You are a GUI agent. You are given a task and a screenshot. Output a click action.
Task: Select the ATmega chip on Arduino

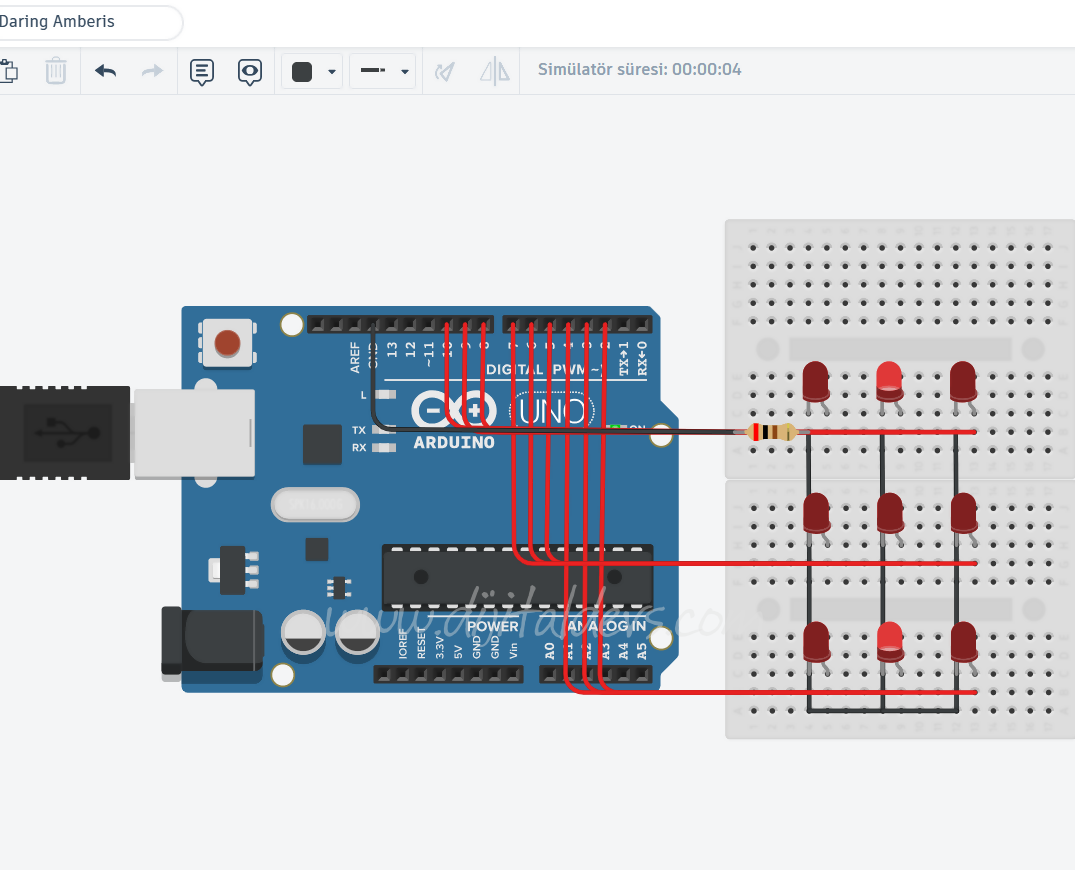pos(518,577)
